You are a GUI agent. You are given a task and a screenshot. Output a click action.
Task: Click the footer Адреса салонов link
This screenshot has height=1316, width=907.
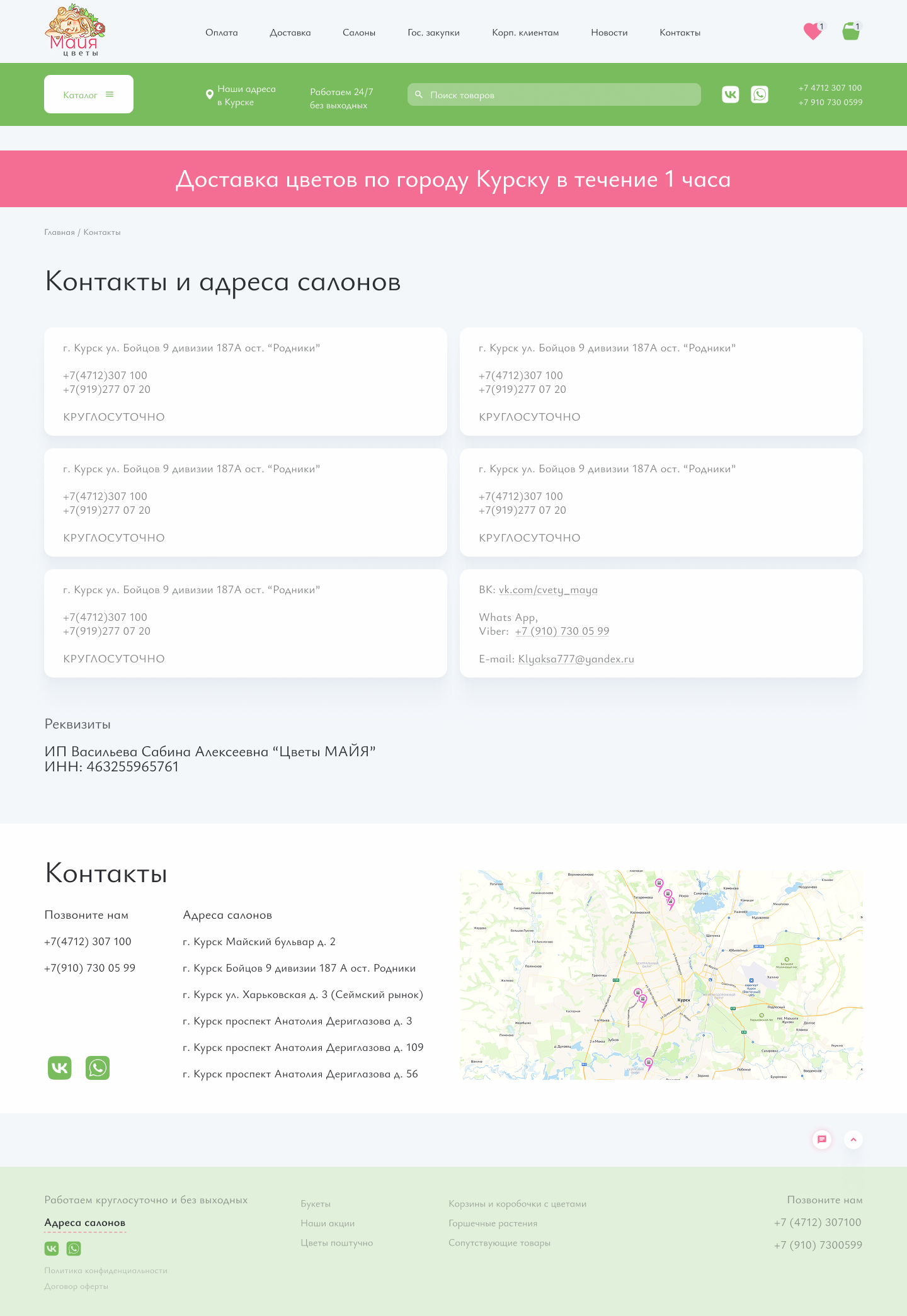click(85, 1223)
